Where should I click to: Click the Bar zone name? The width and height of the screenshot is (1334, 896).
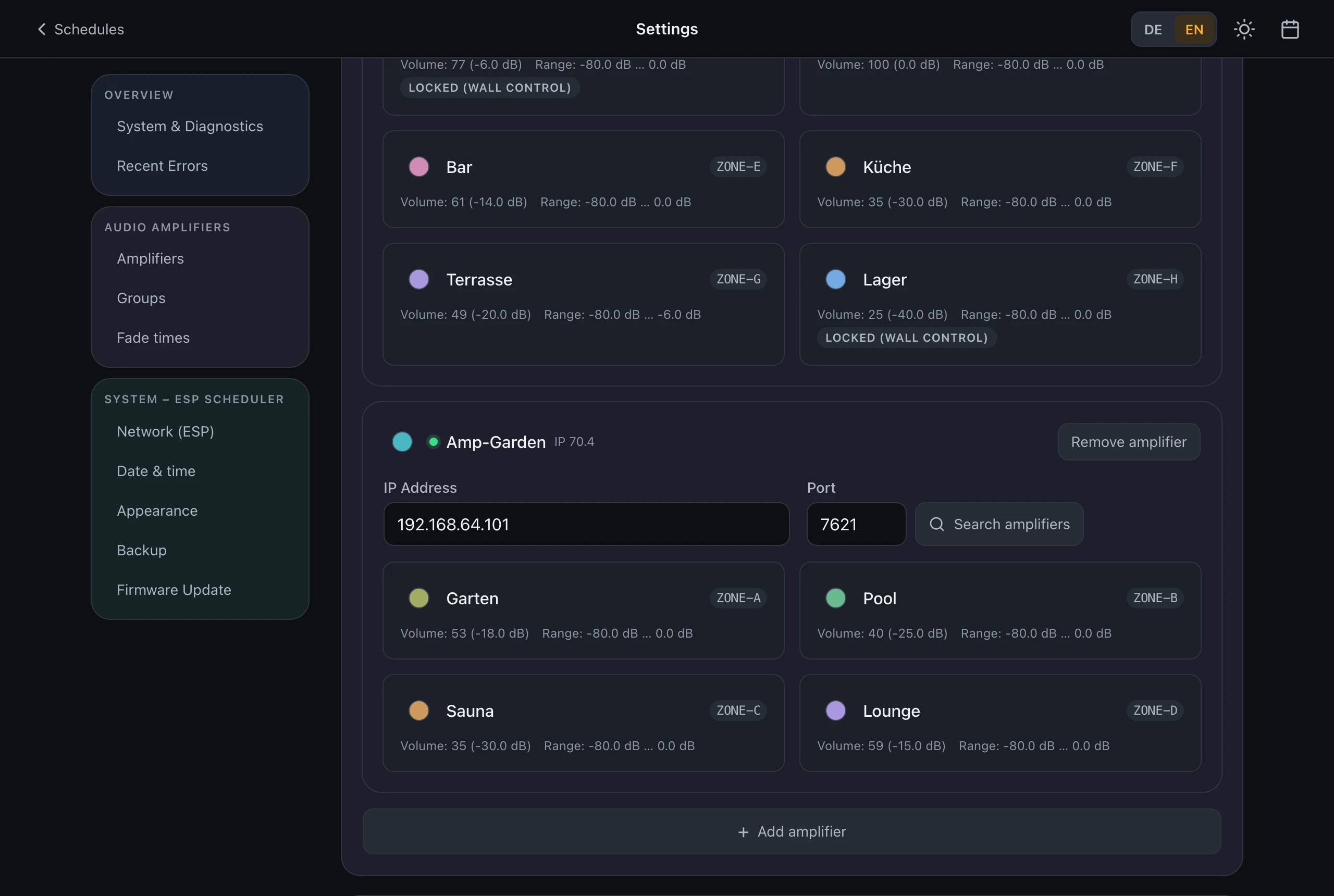pos(459,167)
